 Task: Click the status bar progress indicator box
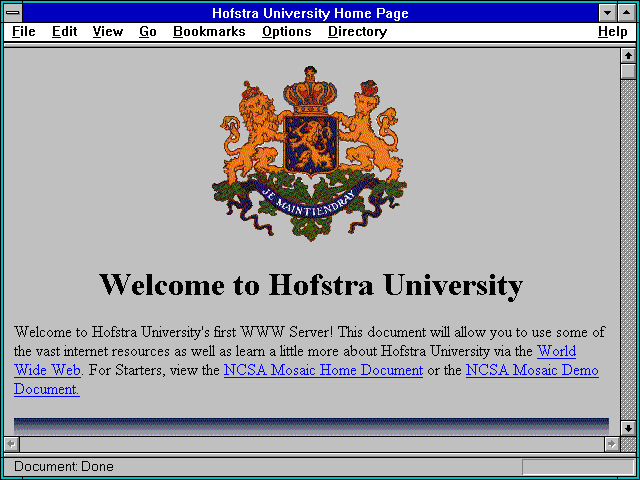coord(578,467)
